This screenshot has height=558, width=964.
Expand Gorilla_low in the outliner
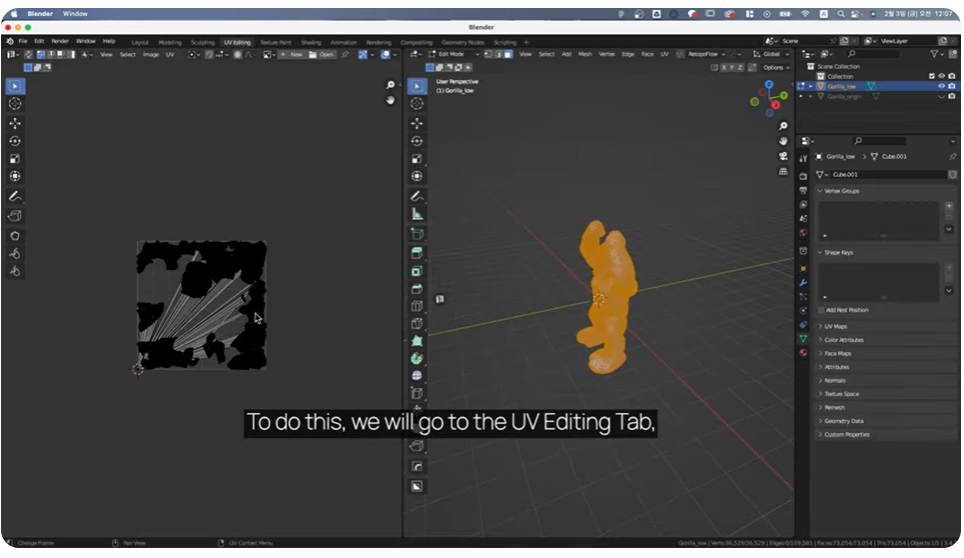(810, 87)
